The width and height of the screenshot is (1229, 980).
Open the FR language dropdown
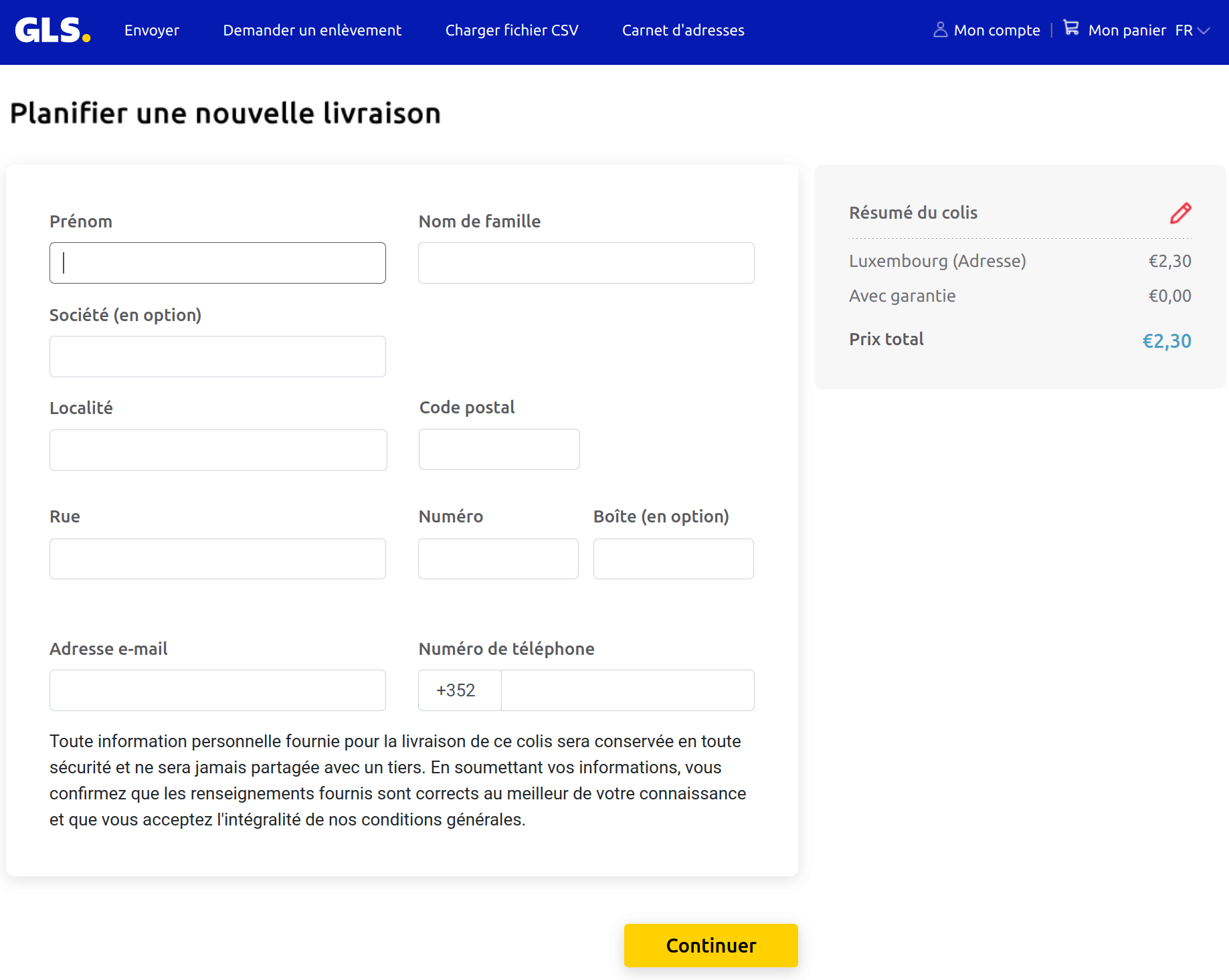(1192, 31)
